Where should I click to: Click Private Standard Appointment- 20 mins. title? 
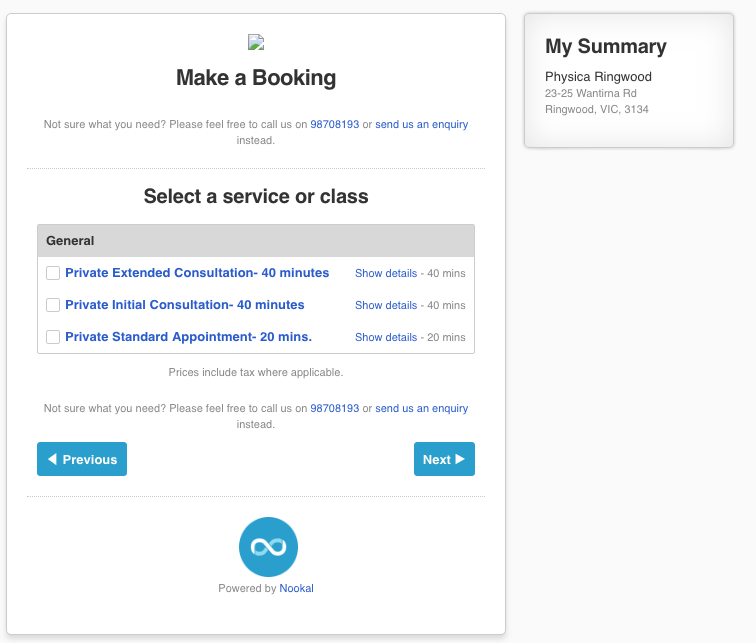(188, 337)
